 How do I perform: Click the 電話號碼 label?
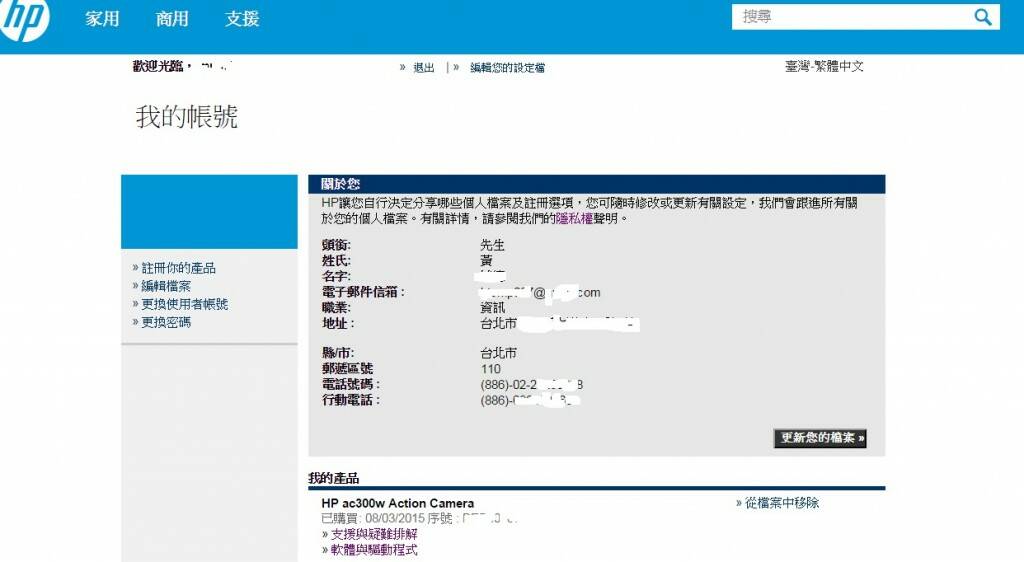(x=351, y=384)
